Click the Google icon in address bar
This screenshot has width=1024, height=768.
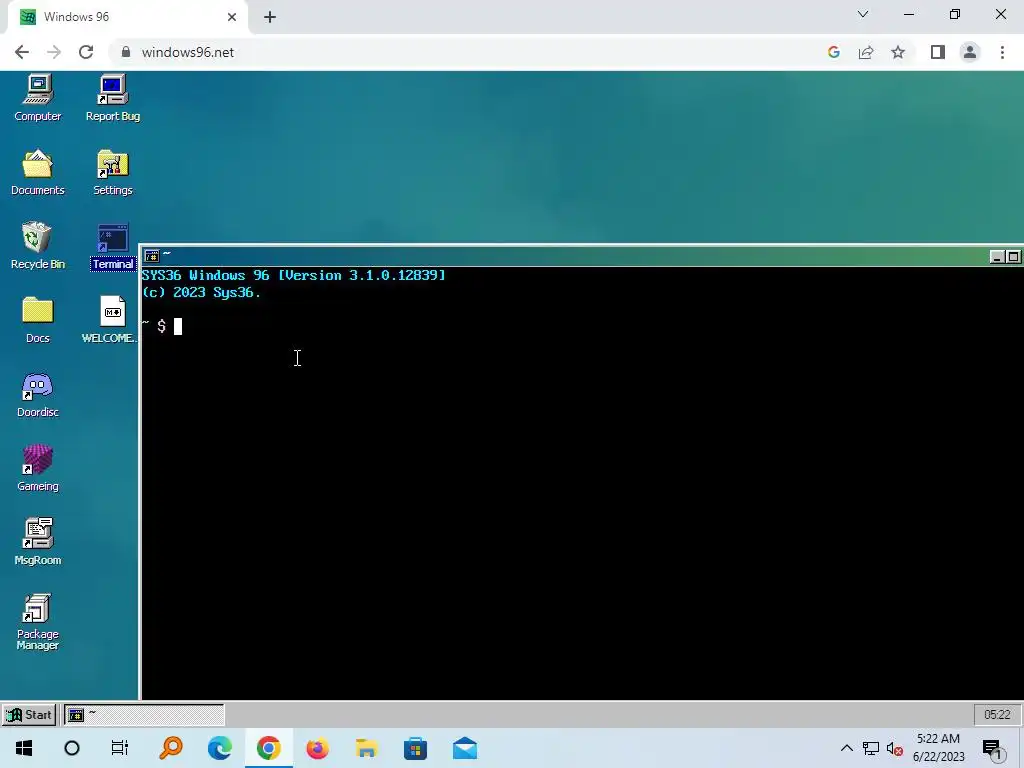pyautogui.click(x=833, y=52)
